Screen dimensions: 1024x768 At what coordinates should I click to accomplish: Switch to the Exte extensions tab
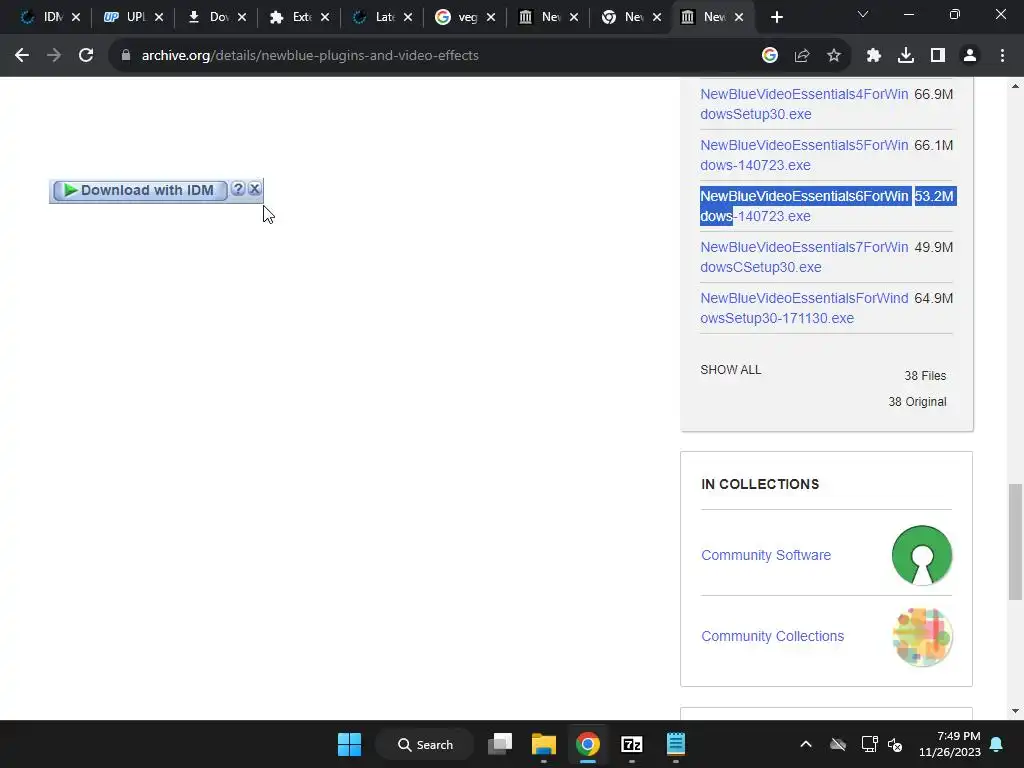tap(291, 17)
